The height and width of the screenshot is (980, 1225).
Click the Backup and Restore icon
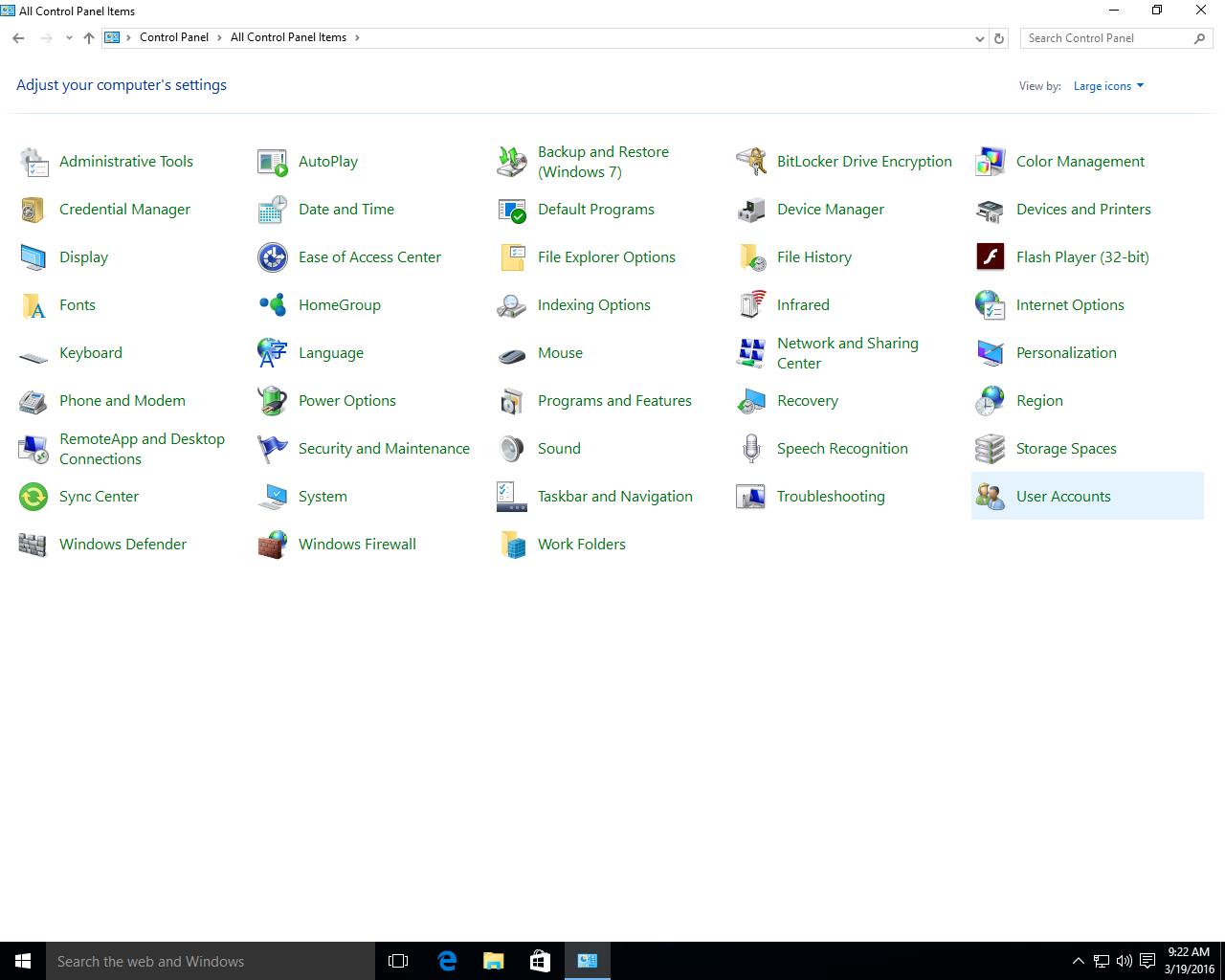pos(512,162)
